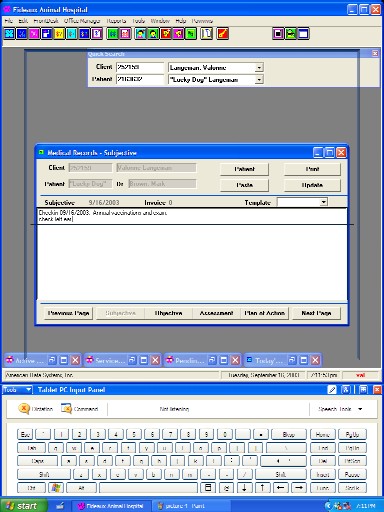Tap the context menu key on on-screen keyboard

[208, 488]
